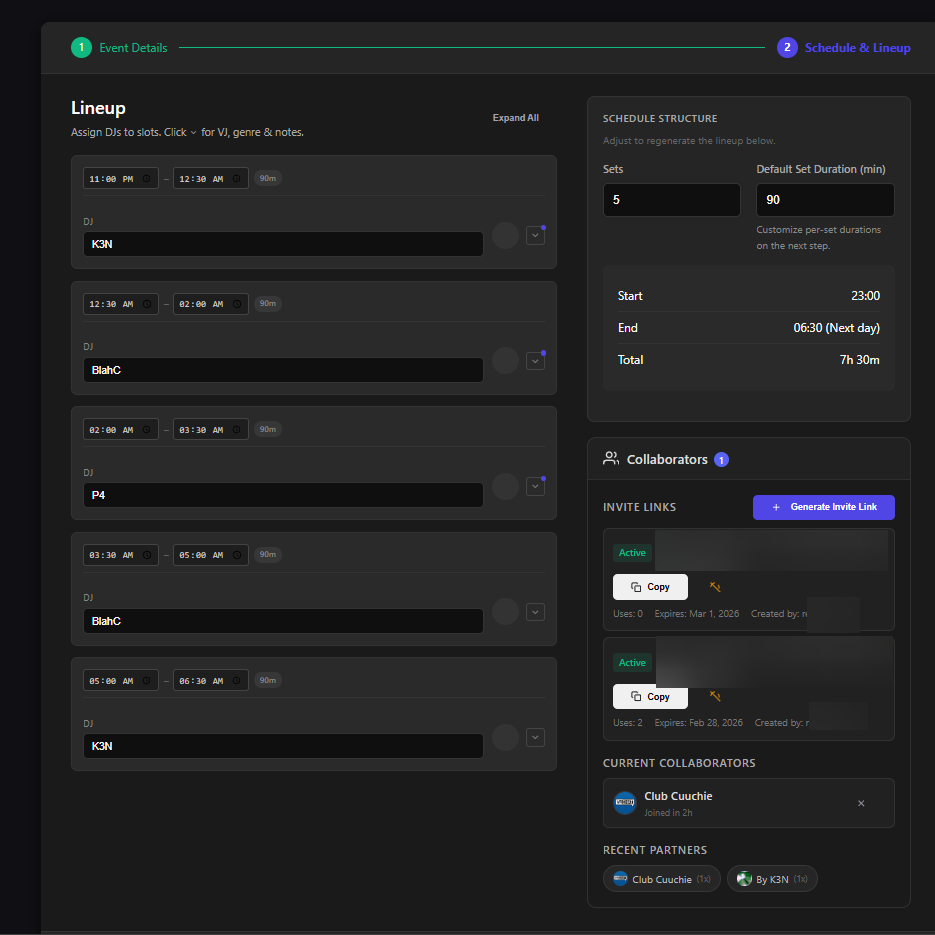Click the clock icon in the 02:00 AM start time field
Screen dimensions: 935x935
click(x=146, y=430)
